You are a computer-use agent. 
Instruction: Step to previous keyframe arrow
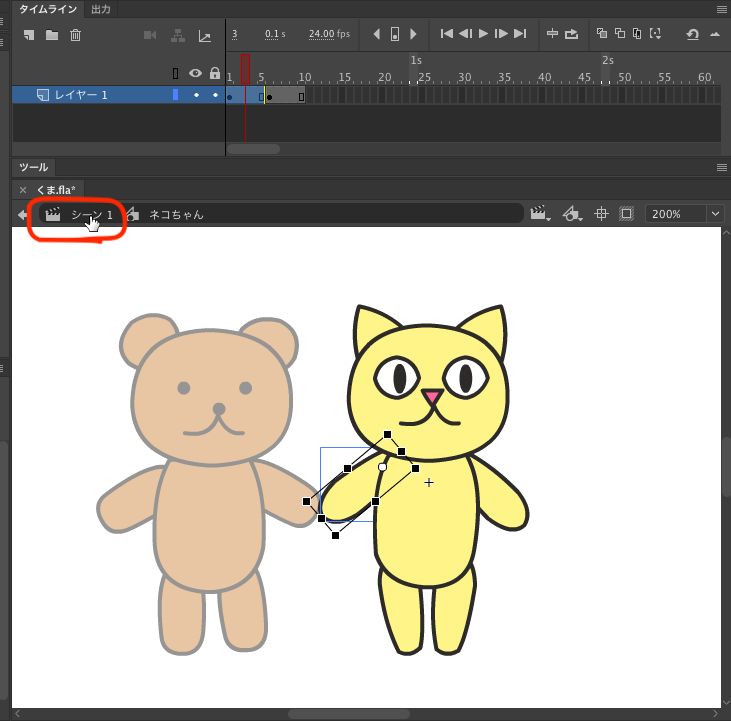(x=377, y=34)
